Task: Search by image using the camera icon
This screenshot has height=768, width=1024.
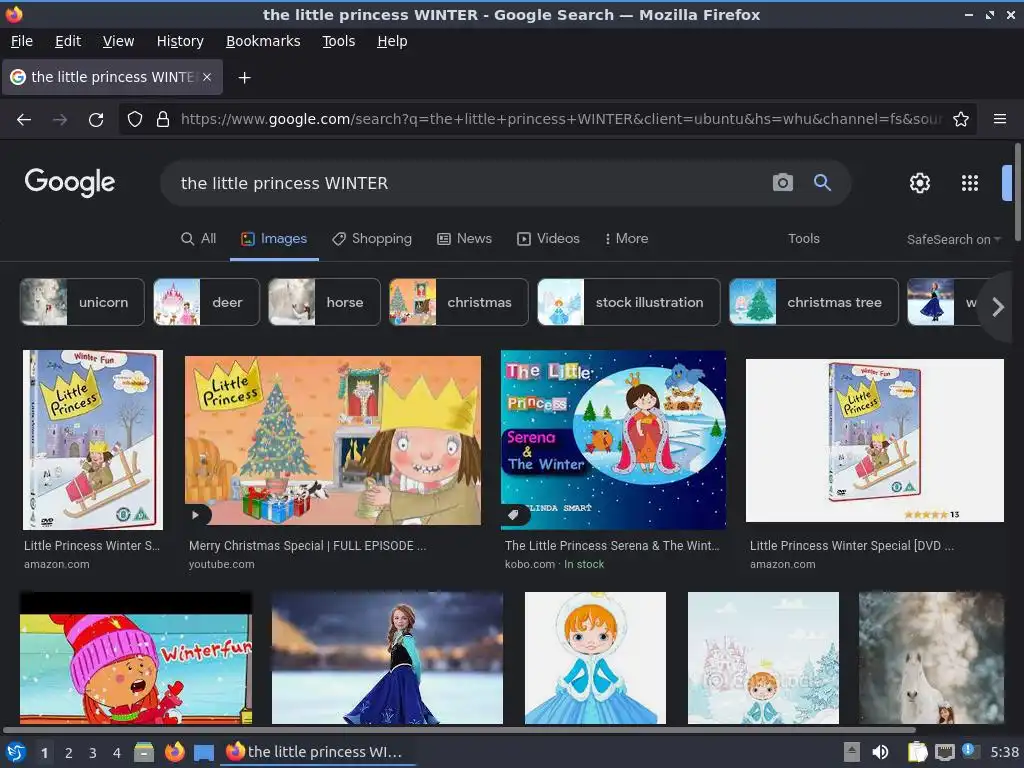Action: (782, 183)
